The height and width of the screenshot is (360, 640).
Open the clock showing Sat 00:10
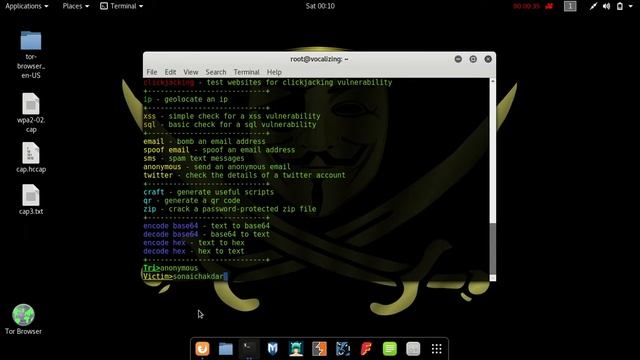click(x=320, y=6)
